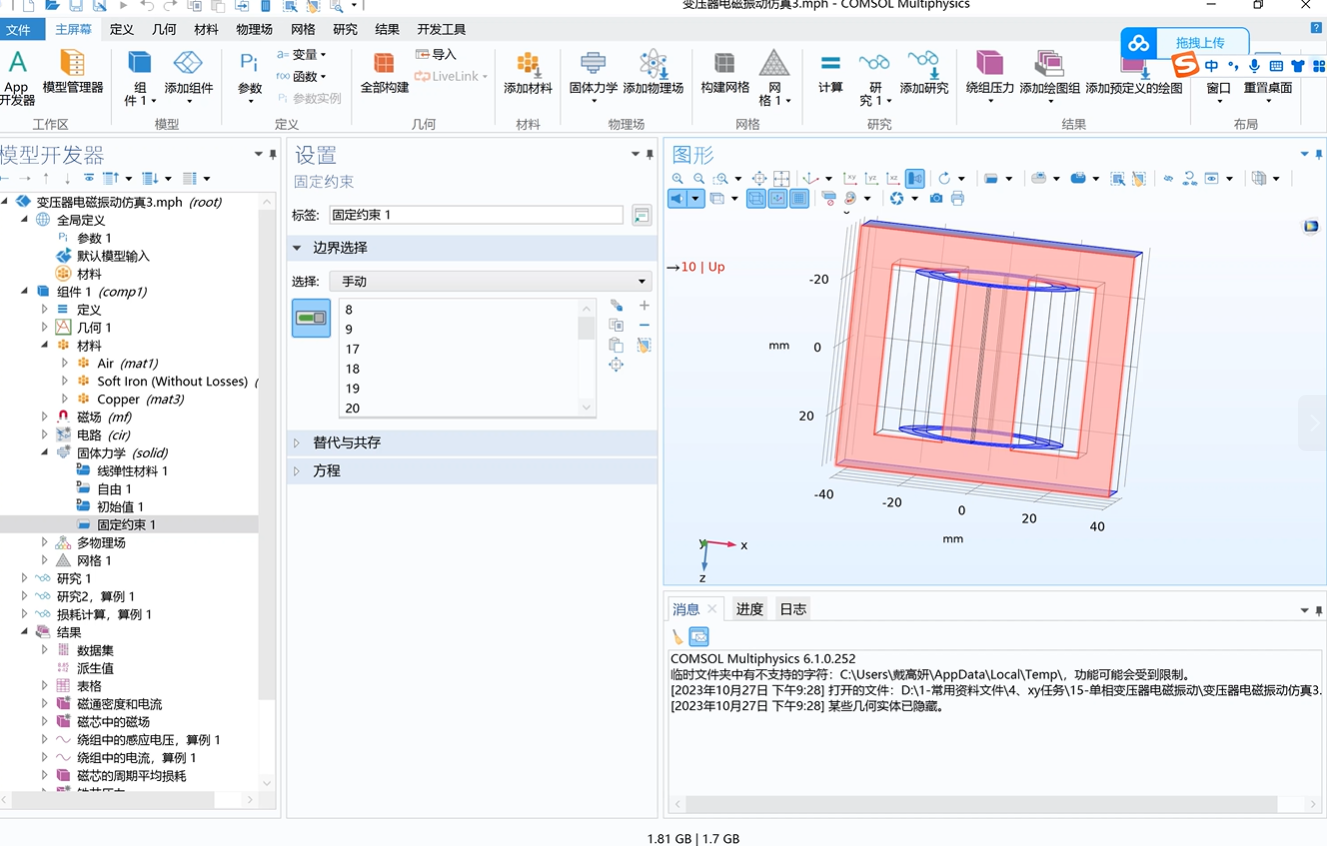This screenshot has height=846, width=1327.
Task: Switch to the 物理场 ribbon tab
Action: coord(254,30)
